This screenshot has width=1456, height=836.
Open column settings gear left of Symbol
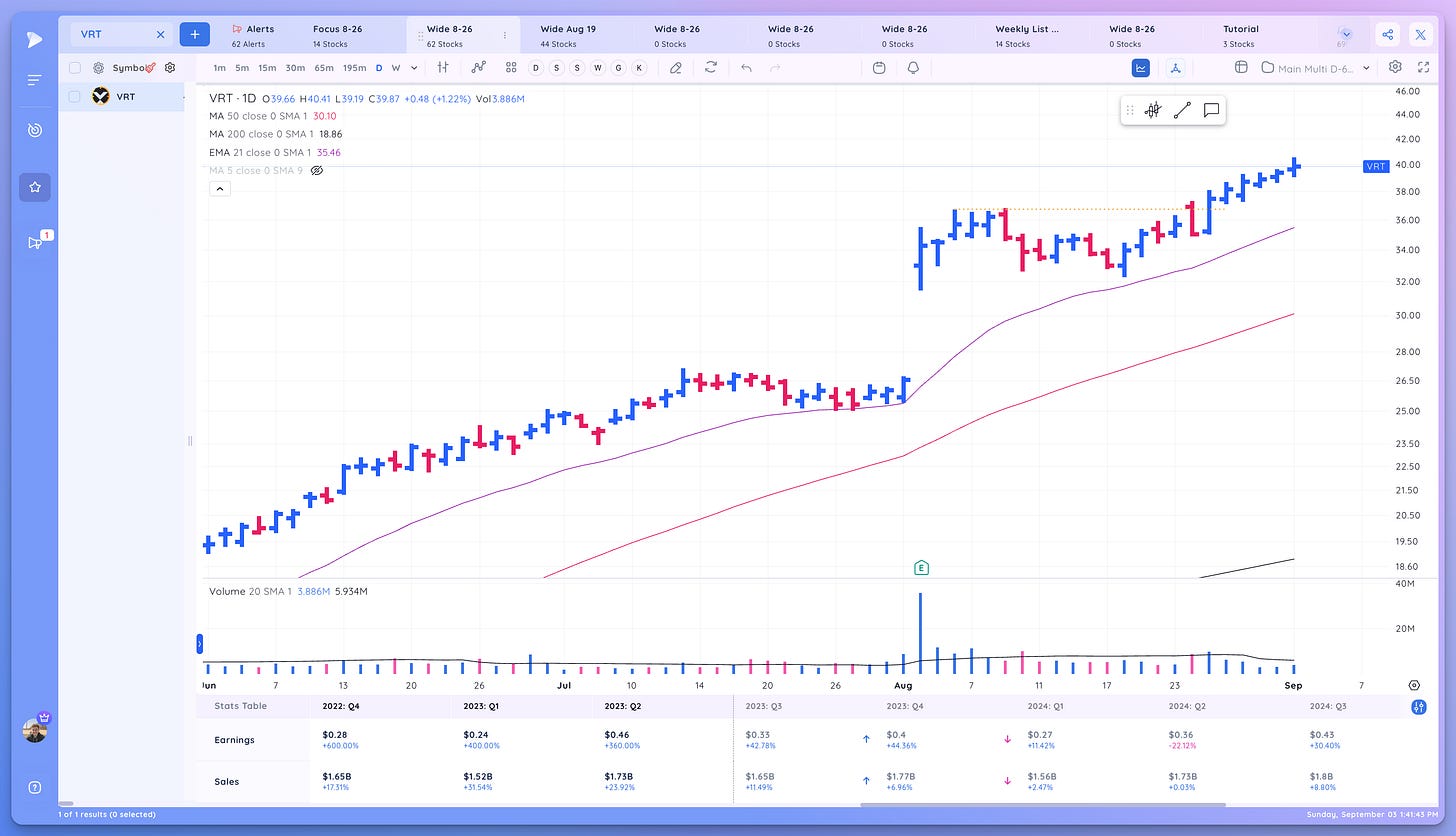click(x=98, y=68)
